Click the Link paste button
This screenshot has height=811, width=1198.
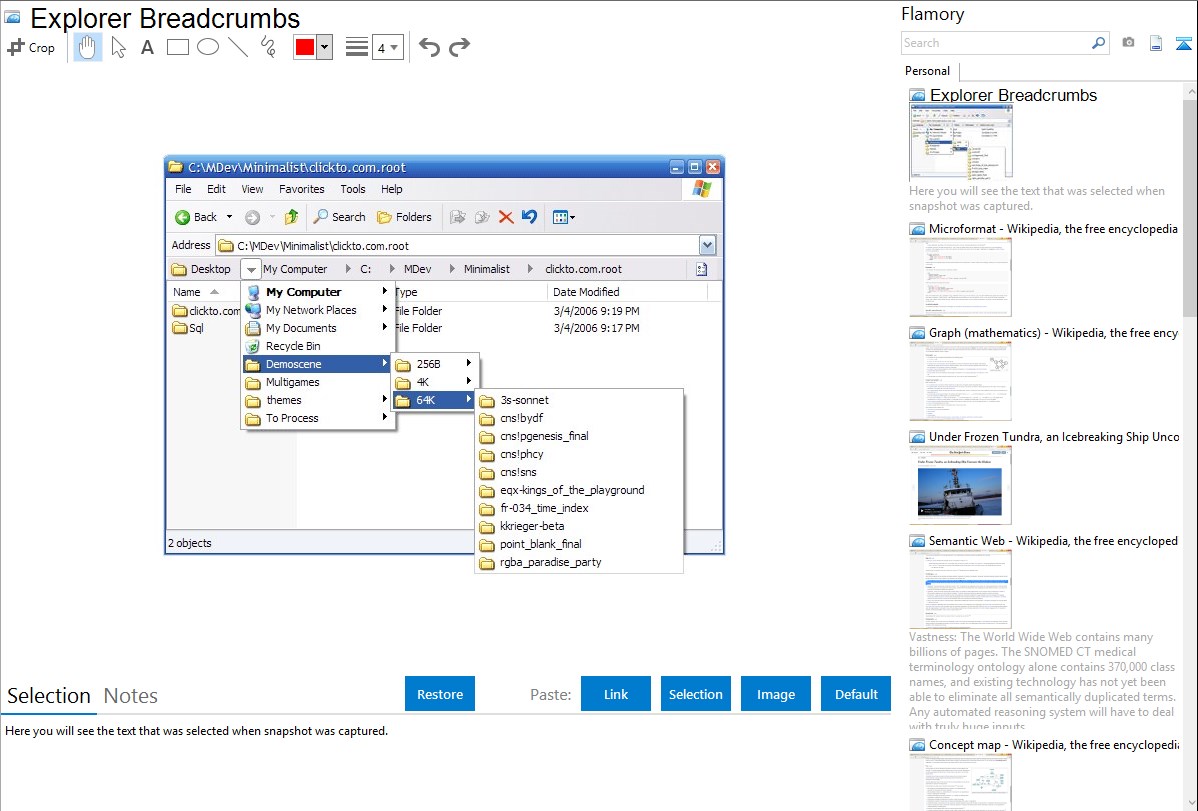click(x=616, y=694)
